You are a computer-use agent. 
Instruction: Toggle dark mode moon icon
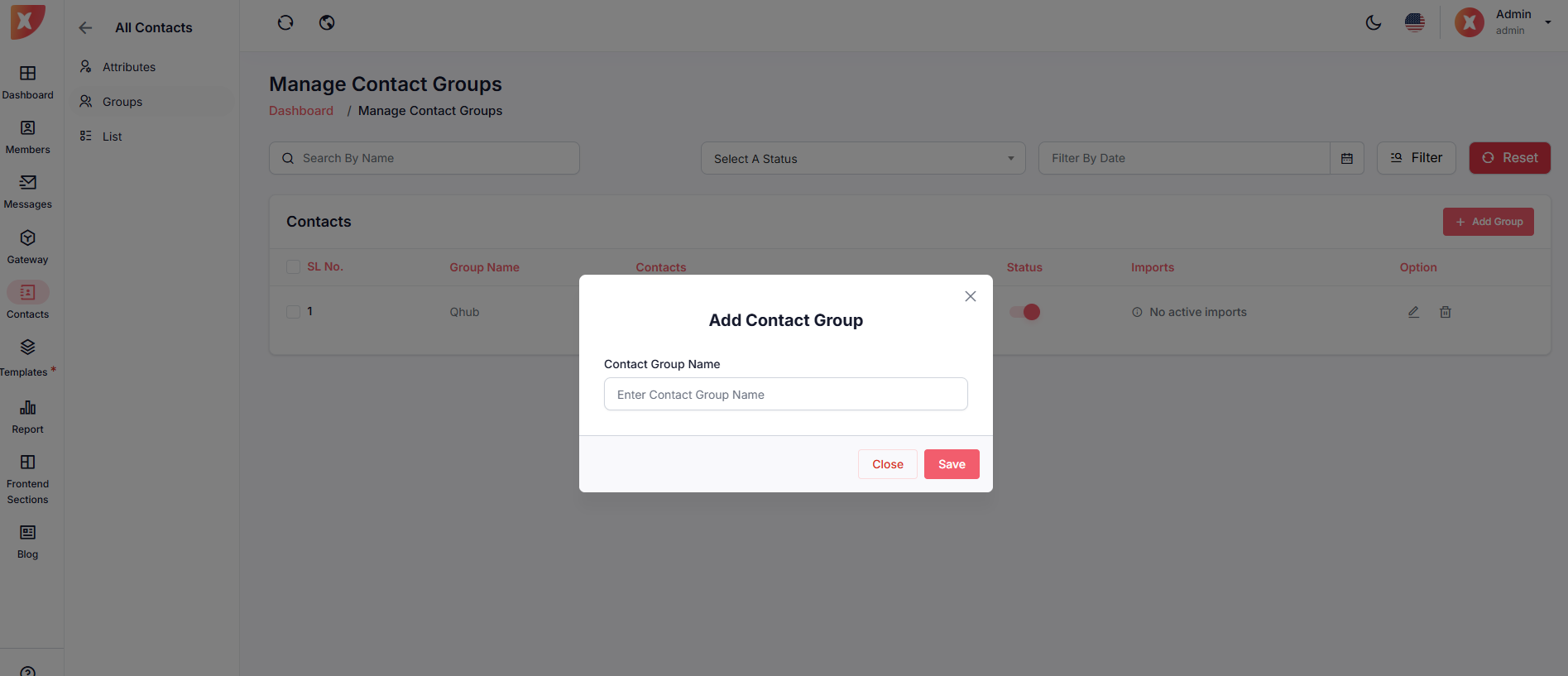1374,23
